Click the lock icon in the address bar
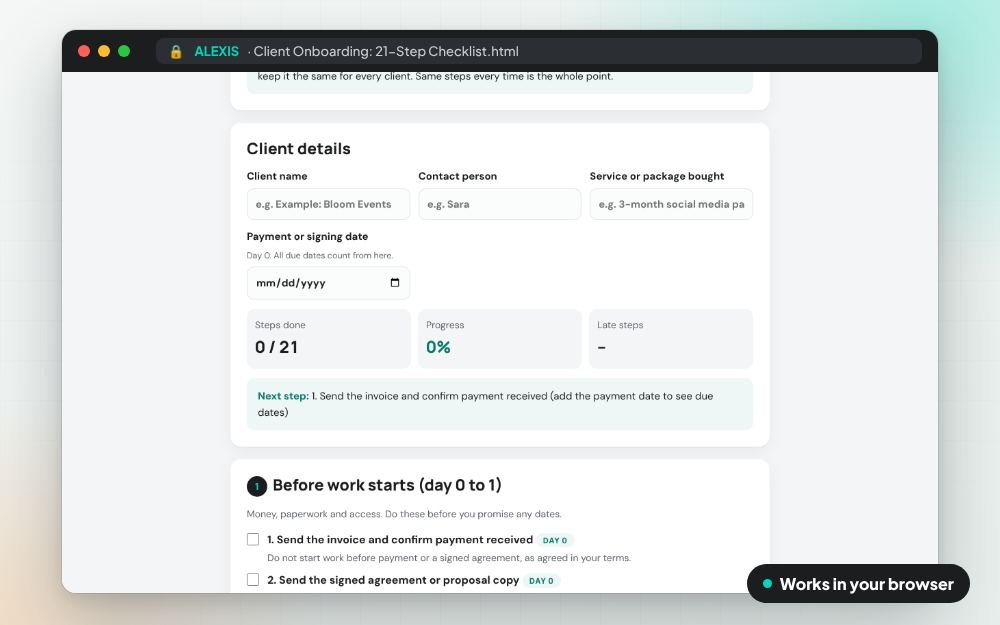The height and width of the screenshot is (625, 1000). tap(176, 52)
